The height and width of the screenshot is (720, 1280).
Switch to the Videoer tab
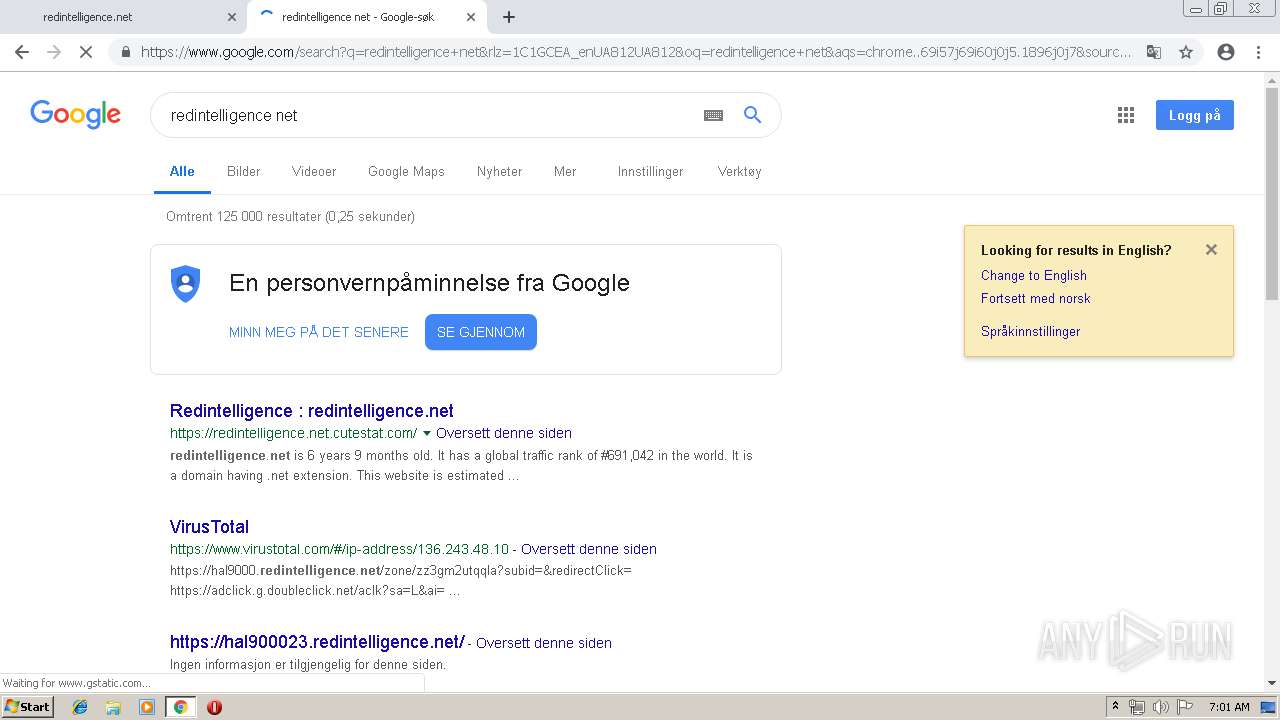point(314,171)
